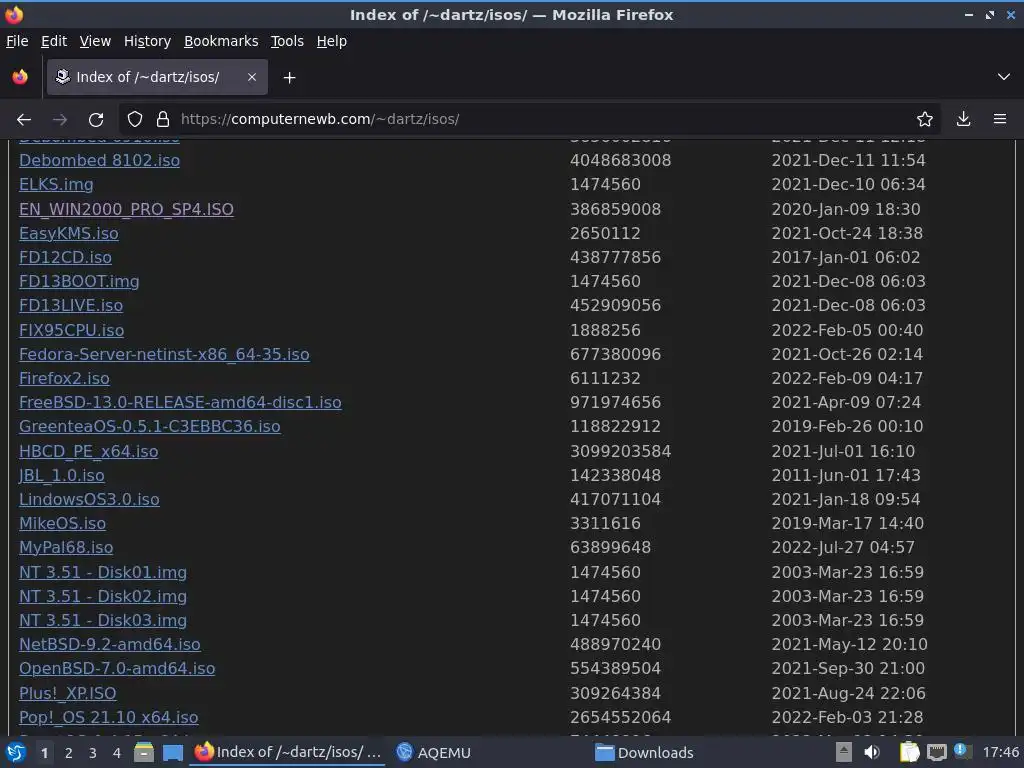Expand the list all tabs chevron
The image size is (1024, 768).
(1004, 77)
